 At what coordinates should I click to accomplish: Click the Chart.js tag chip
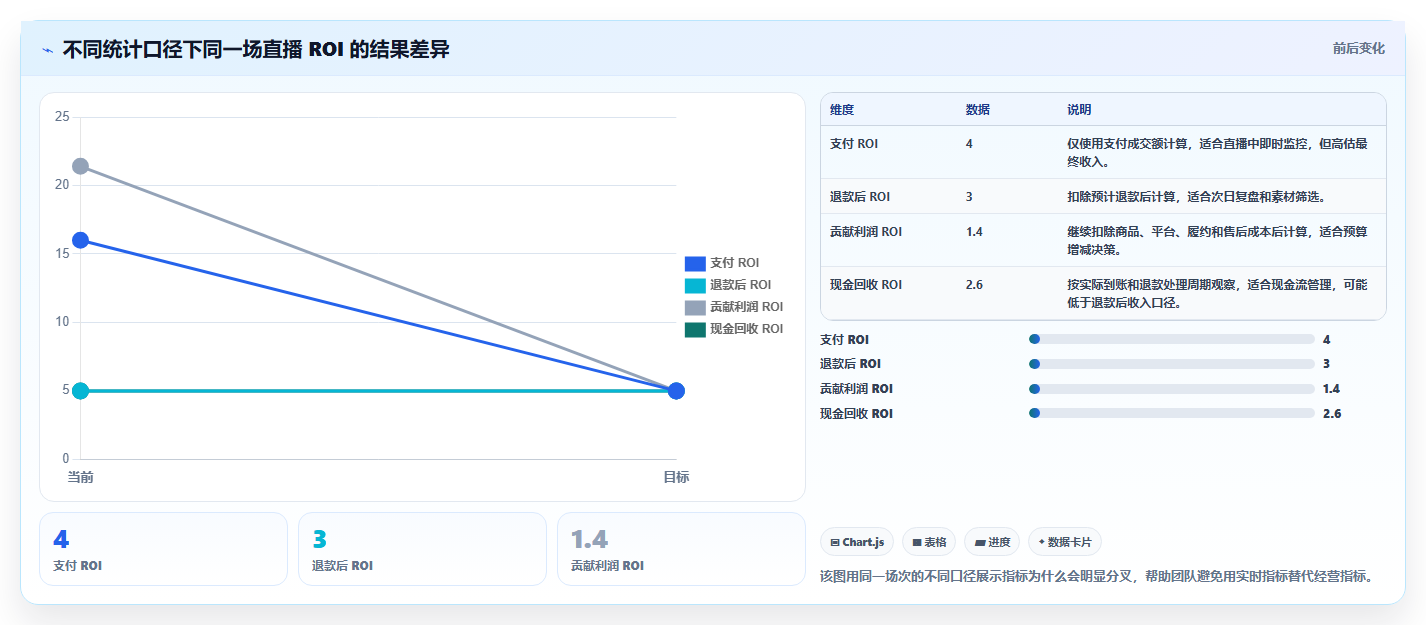point(857,542)
